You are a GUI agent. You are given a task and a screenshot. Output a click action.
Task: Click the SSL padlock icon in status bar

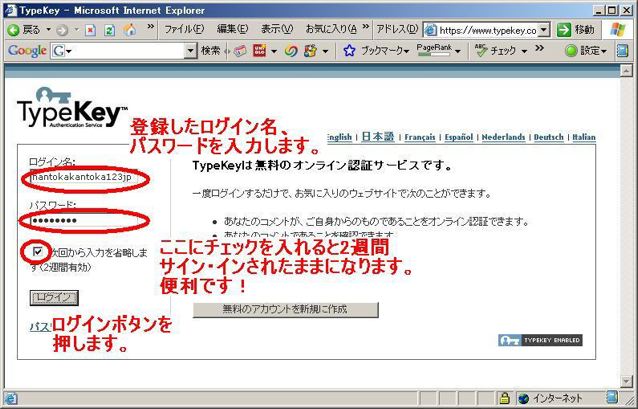tap(504, 398)
